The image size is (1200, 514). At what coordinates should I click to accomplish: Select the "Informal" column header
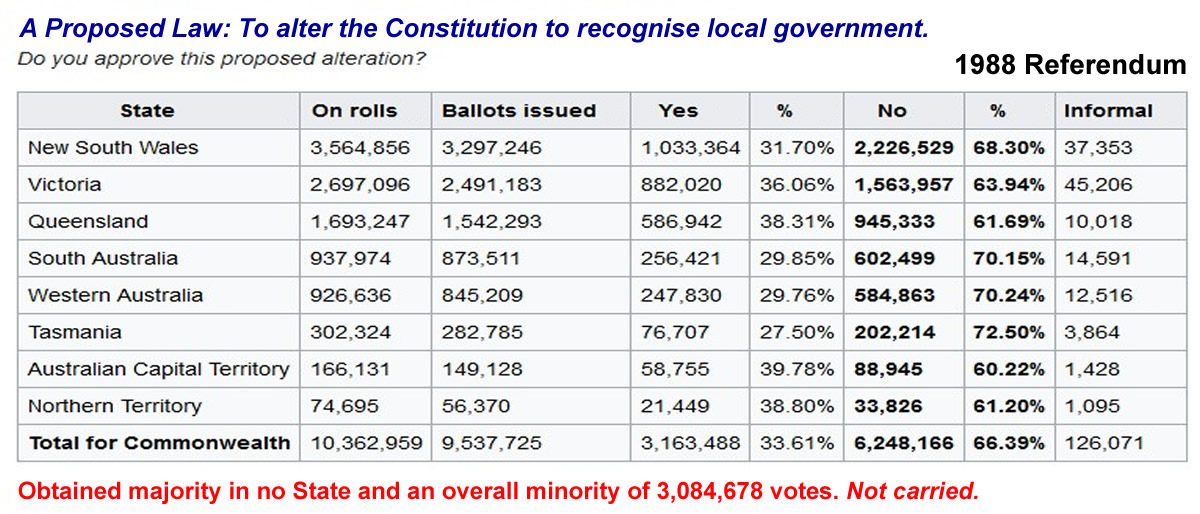coord(1108,111)
